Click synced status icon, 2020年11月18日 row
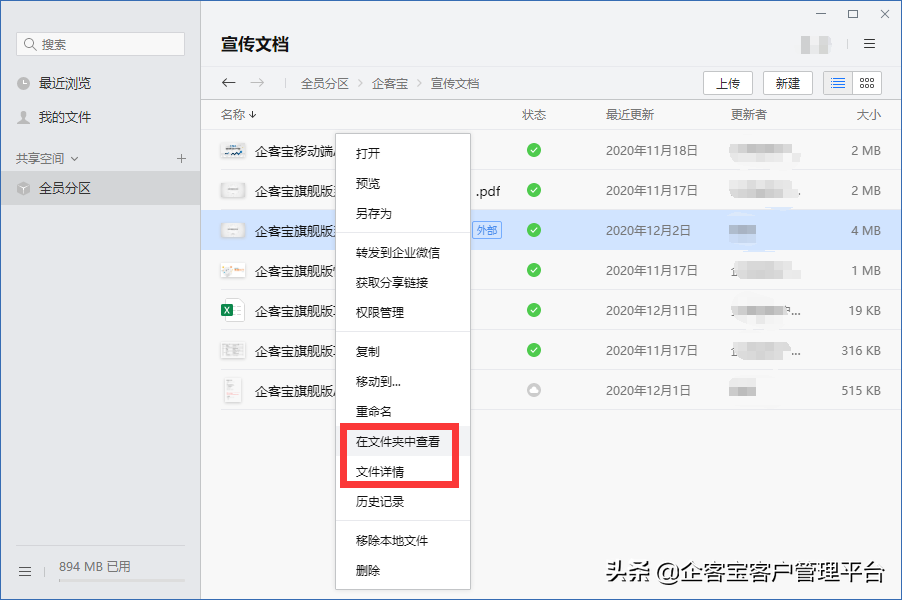The height and width of the screenshot is (600, 902). [x=534, y=150]
